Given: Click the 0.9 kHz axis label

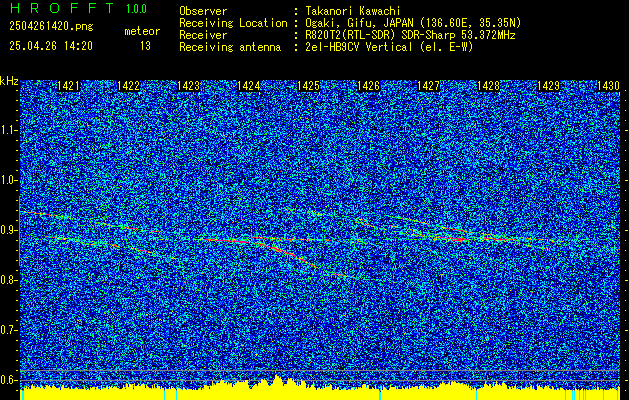Looking at the screenshot, I should tap(7, 230).
